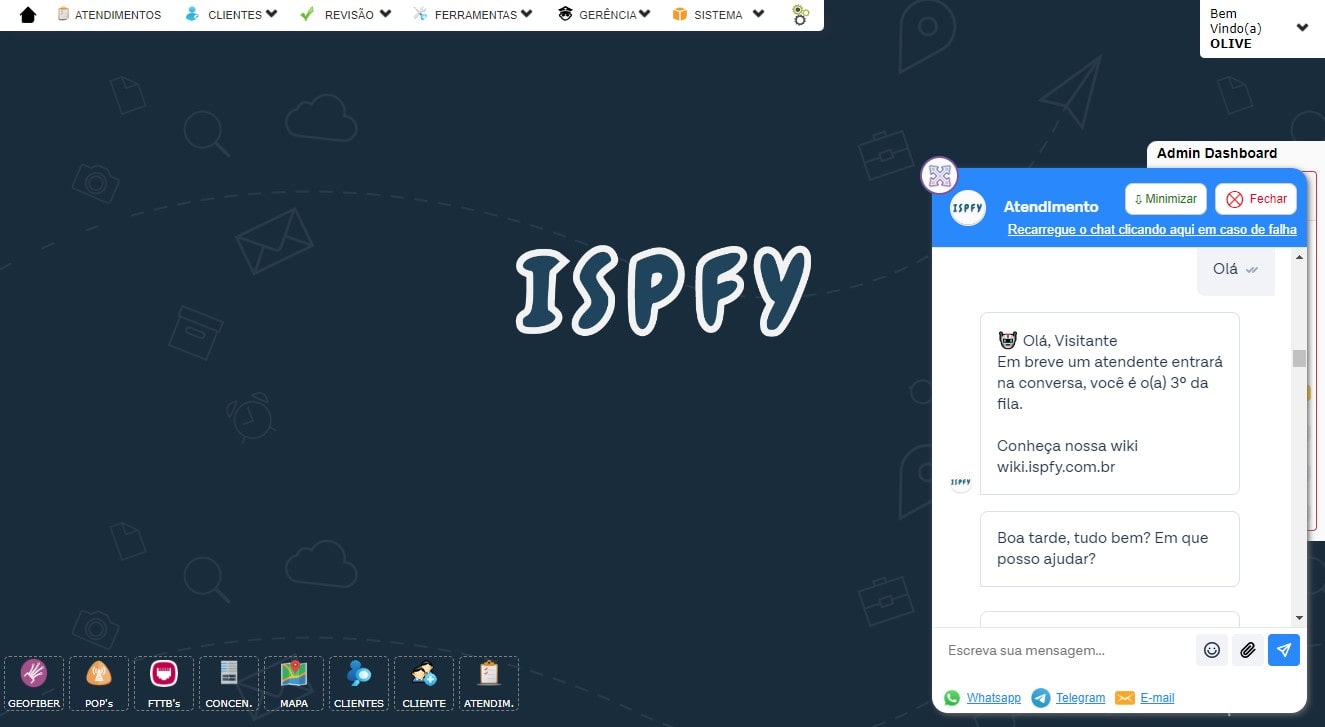Screen dimensions: 1325x727
Task: Open the CLIENTE add-client shortcut
Action: click(x=424, y=684)
